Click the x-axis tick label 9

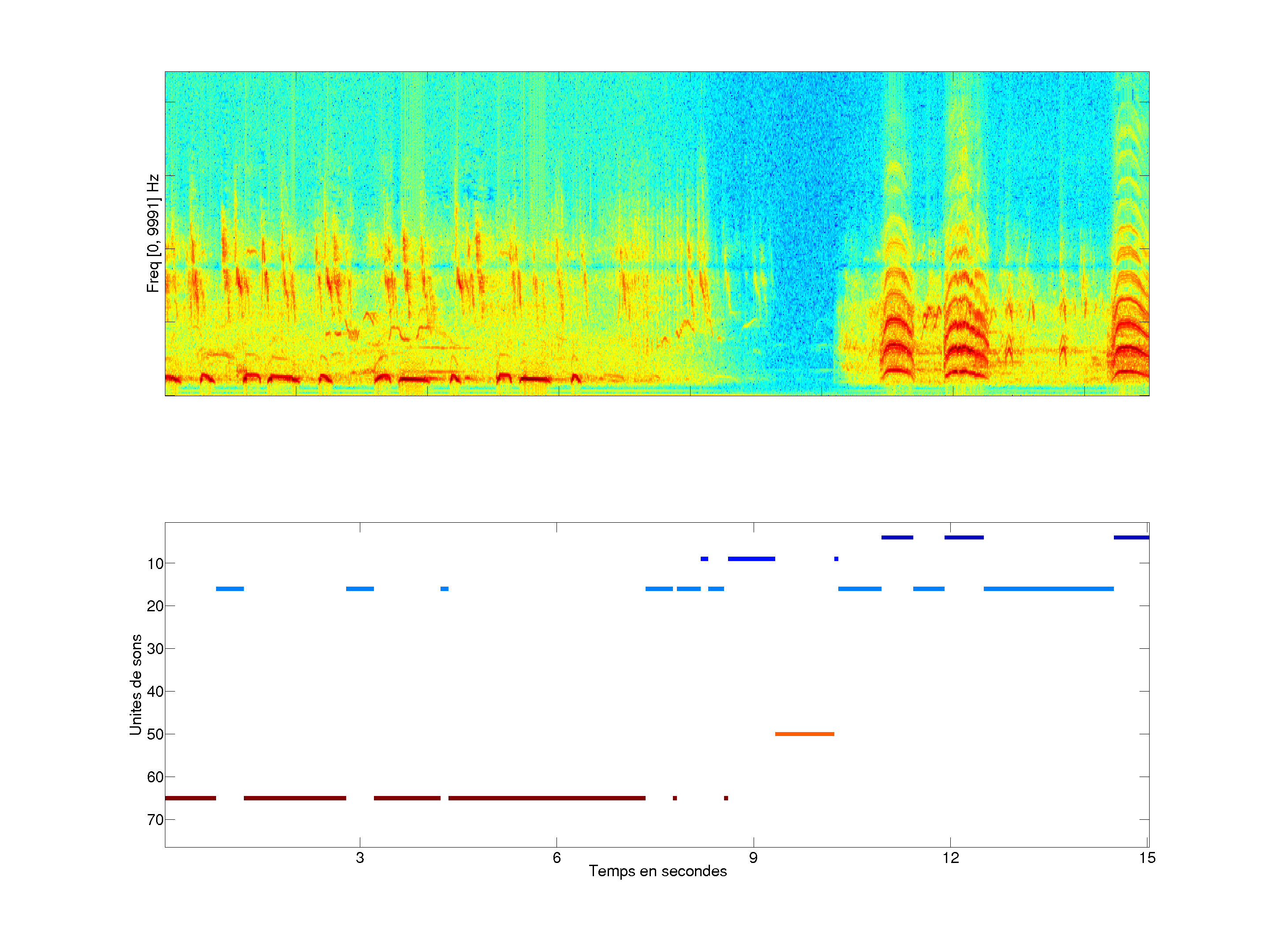(753, 858)
